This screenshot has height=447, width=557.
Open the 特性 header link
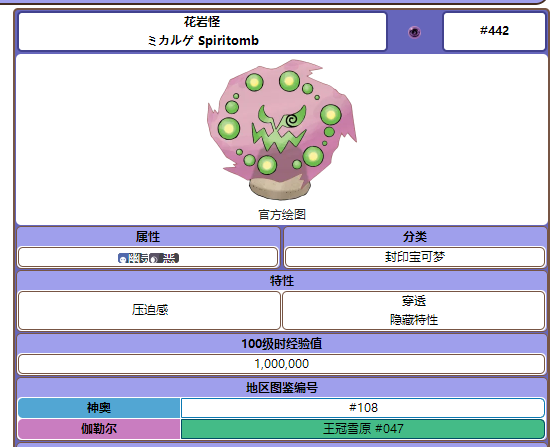[x=282, y=281]
